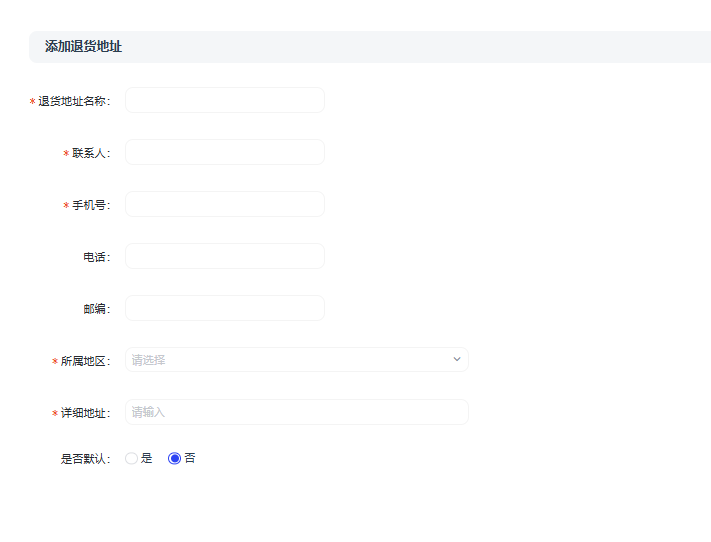Image resolution: width=711 pixels, height=542 pixels.
Task: Focus the 详细地址 请输入 field
Action: (296, 412)
